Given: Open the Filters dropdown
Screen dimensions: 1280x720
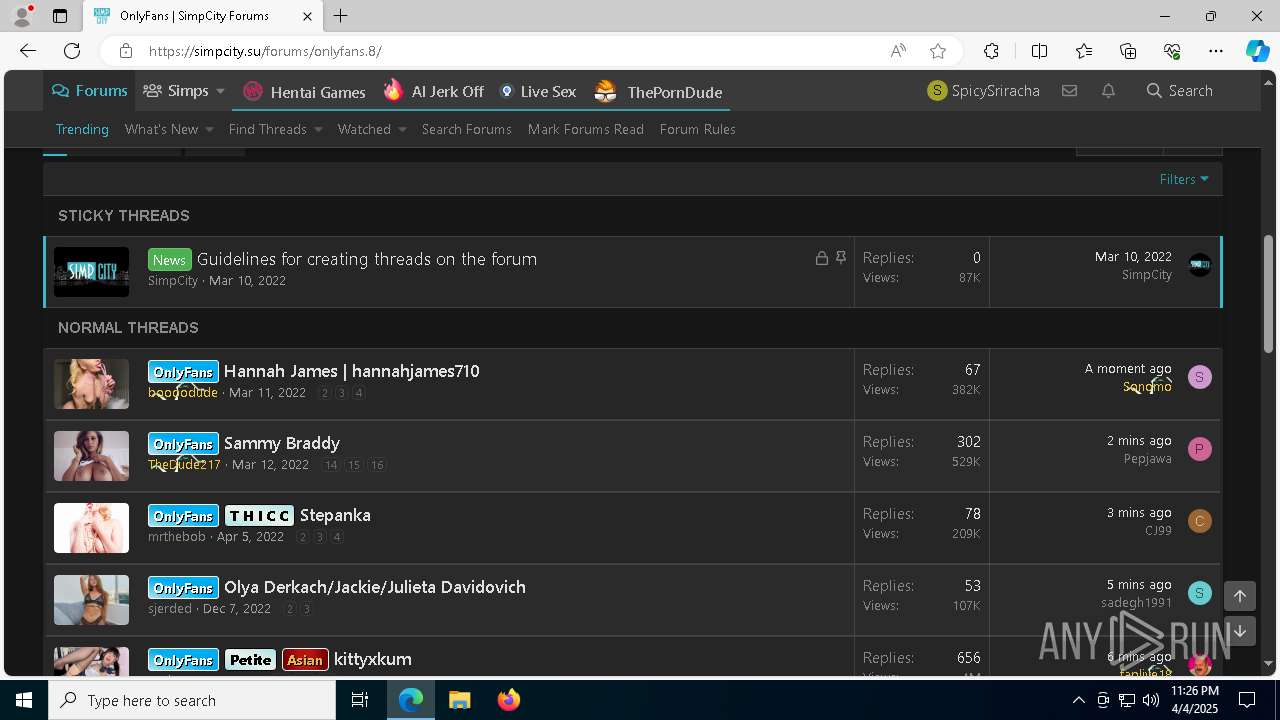Looking at the screenshot, I should 1184,179.
